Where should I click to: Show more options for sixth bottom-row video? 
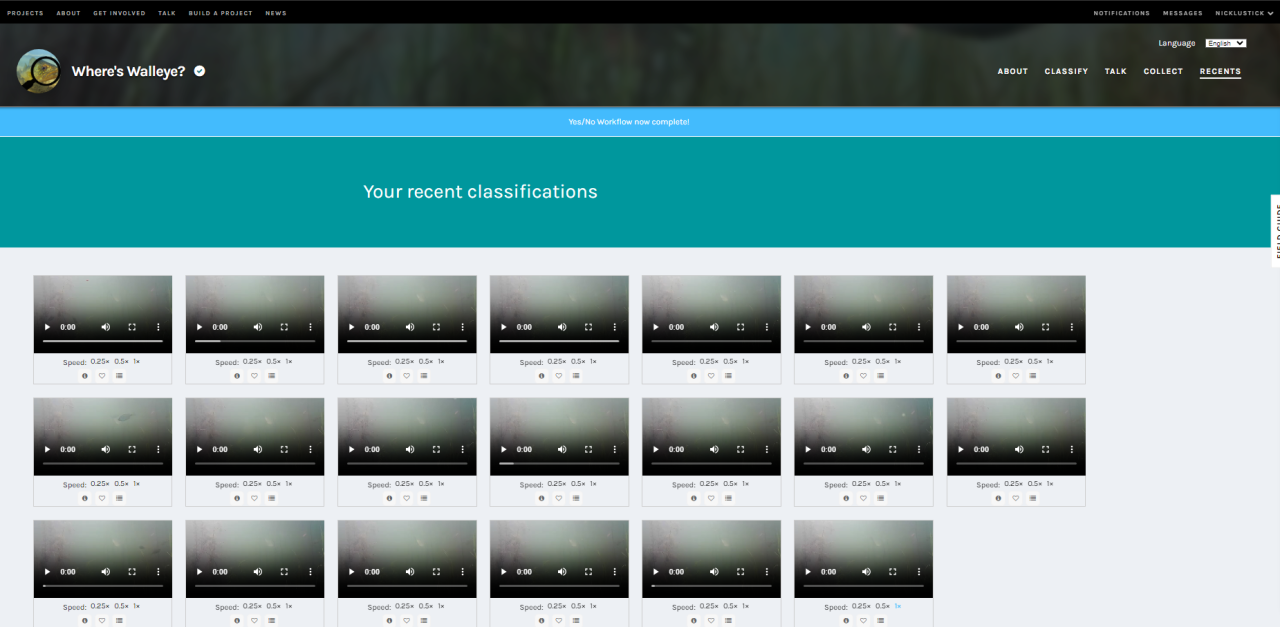[919, 572]
